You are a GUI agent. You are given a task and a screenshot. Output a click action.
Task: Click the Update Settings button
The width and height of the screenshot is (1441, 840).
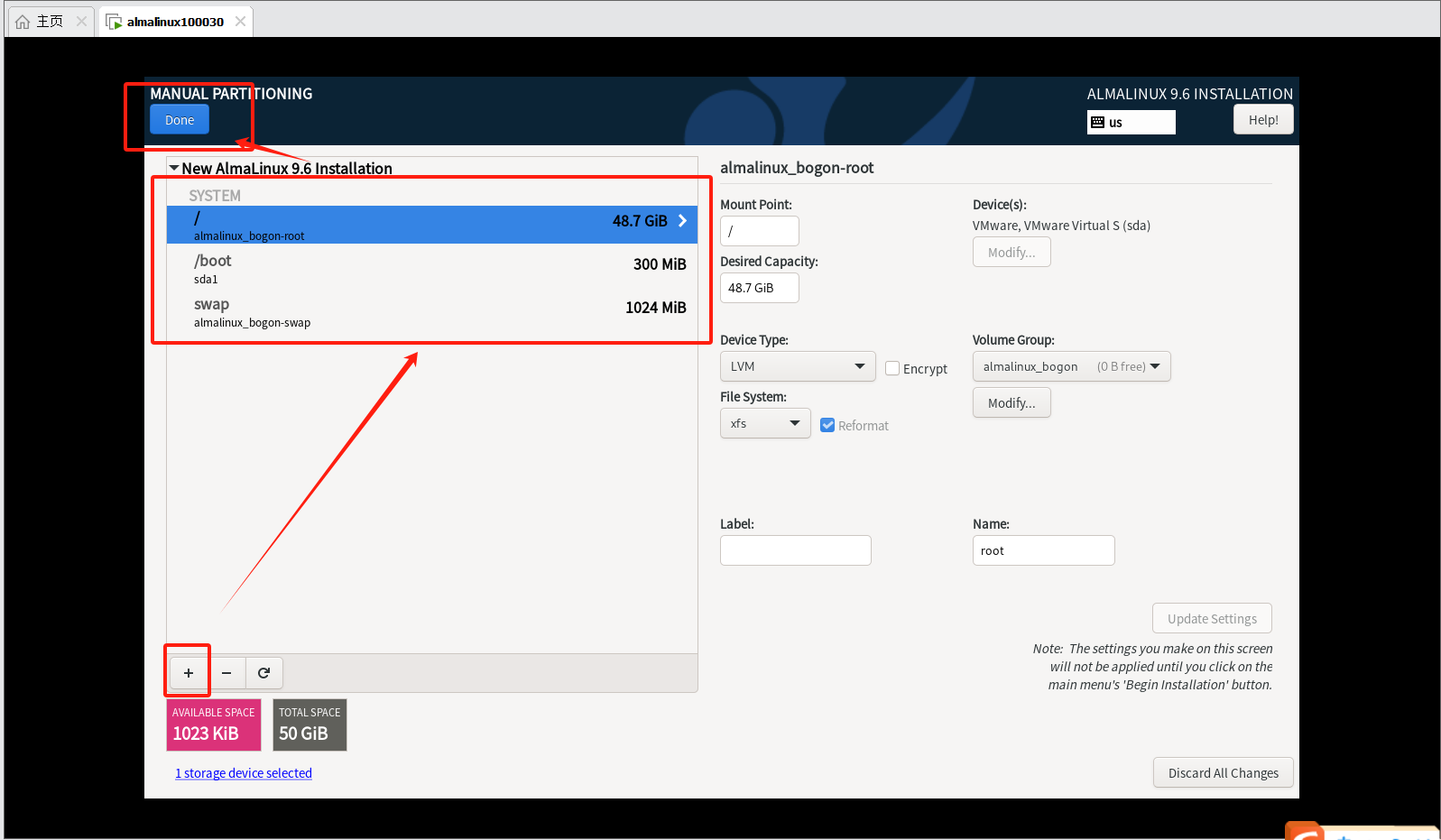[x=1212, y=619]
